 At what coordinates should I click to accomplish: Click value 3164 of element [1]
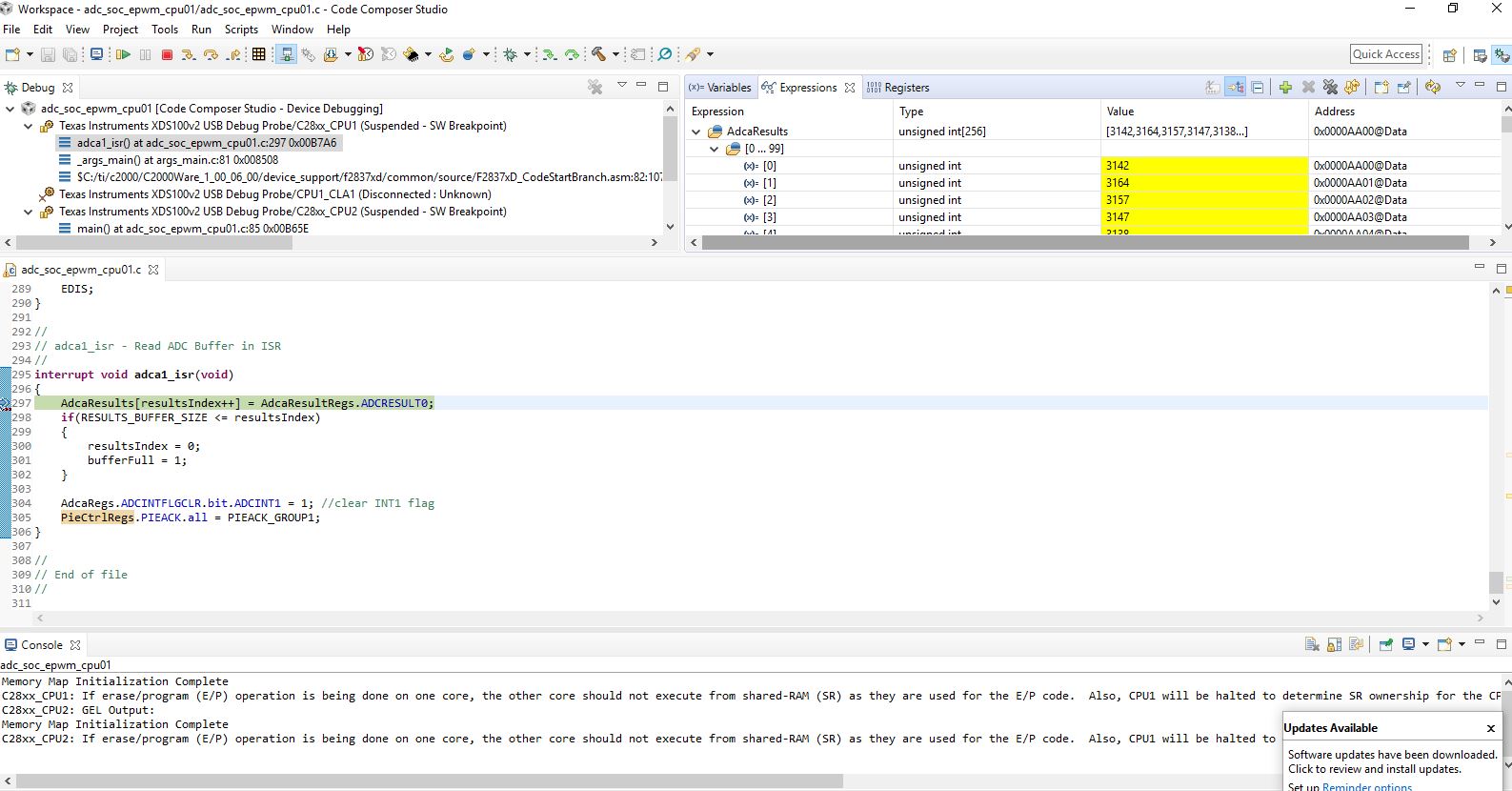1204,183
